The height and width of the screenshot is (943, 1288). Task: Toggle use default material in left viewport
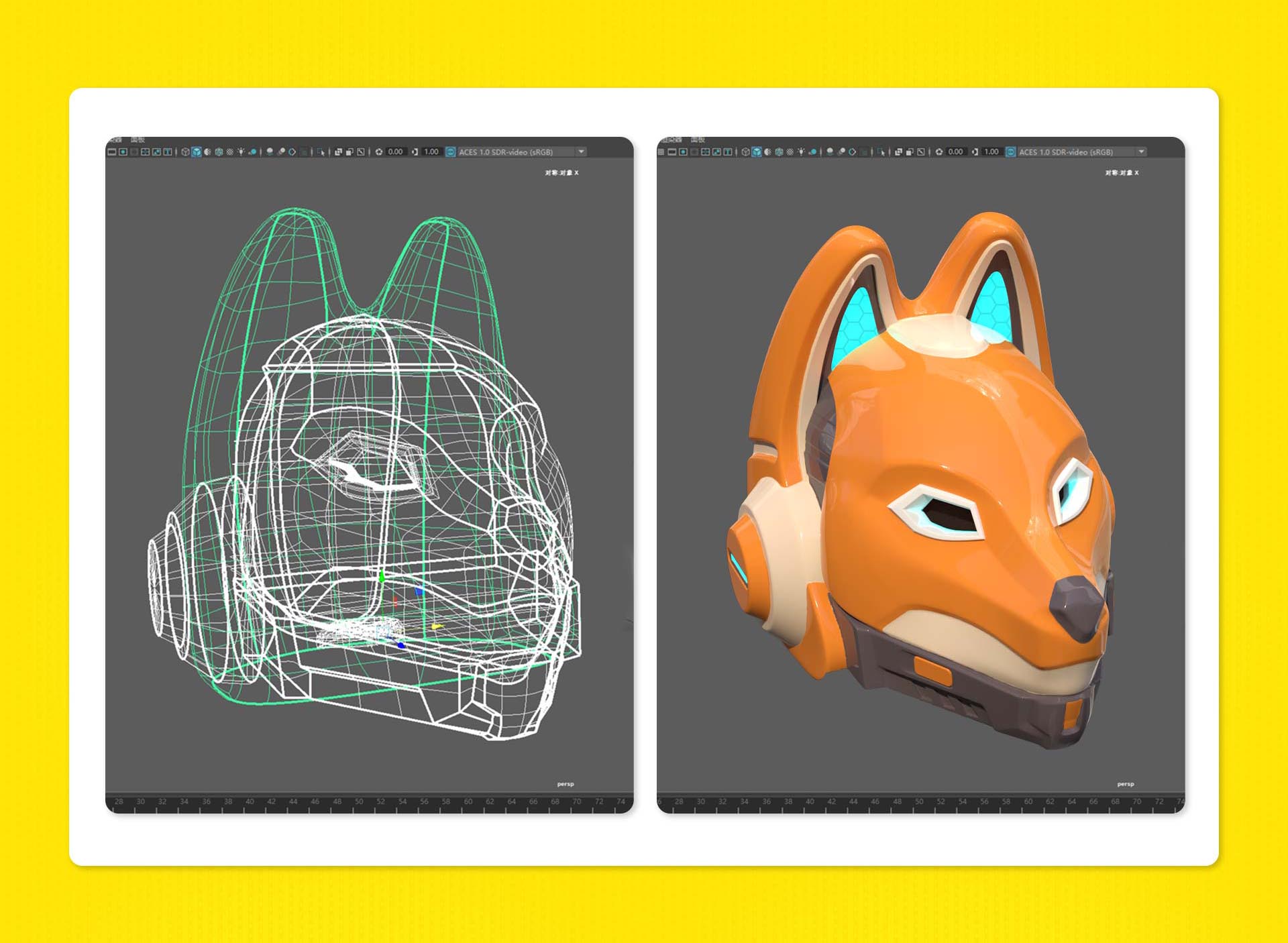pyautogui.click(x=207, y=152)
